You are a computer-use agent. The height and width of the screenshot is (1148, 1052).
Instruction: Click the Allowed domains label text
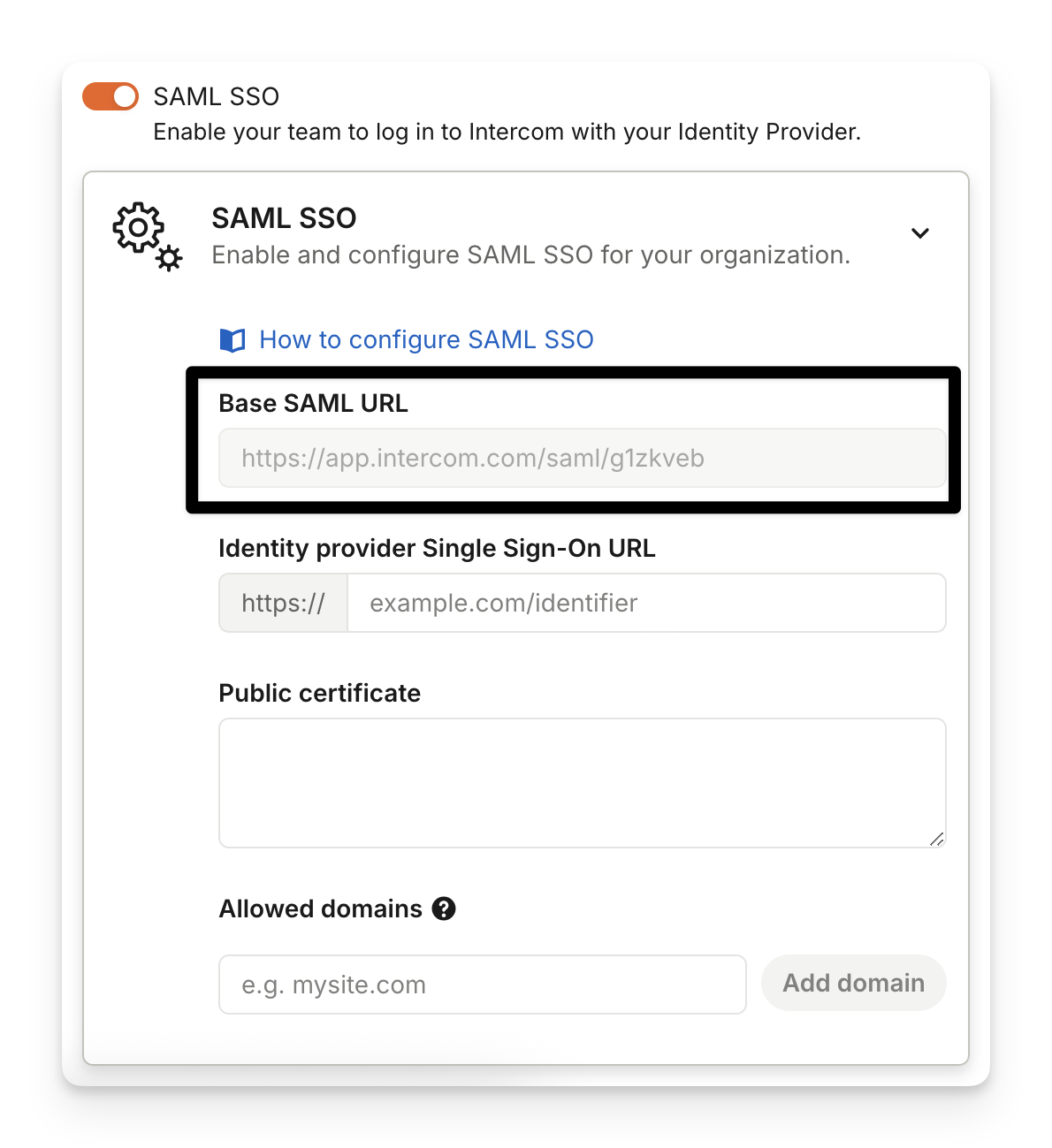(320, 909)
